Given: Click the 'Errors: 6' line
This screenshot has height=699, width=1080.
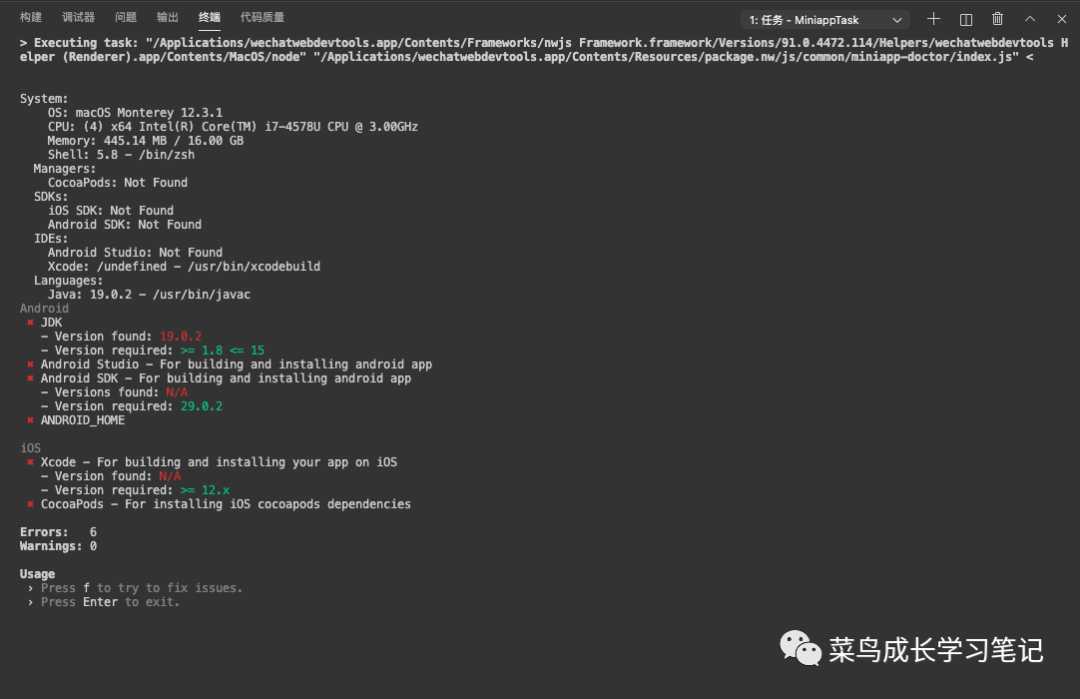Looking at the screenshot, I should [x=59, y=532].
